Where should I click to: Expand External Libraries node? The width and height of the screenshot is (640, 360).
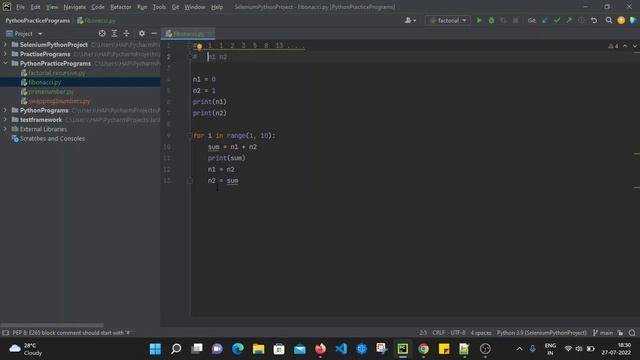pyautogui.click(x=5, y=129)
